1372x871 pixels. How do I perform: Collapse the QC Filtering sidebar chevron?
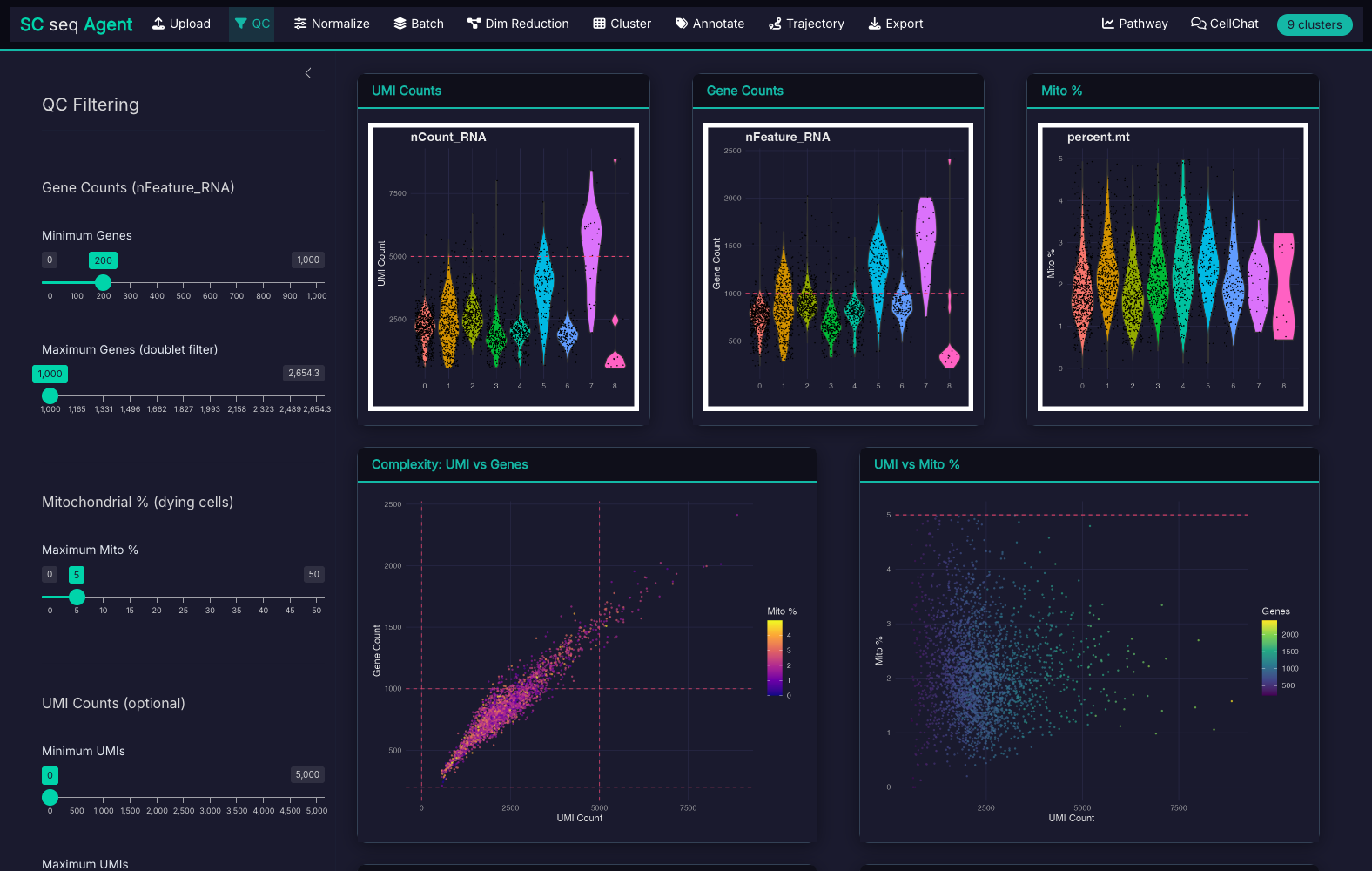[x=308, y=73]
